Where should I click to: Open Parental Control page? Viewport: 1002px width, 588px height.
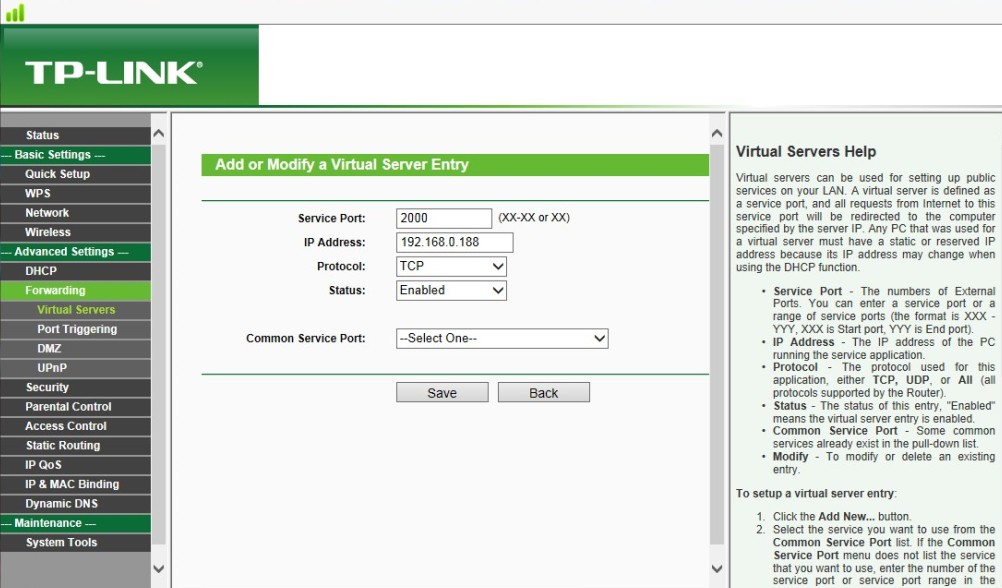pos(75,406)
